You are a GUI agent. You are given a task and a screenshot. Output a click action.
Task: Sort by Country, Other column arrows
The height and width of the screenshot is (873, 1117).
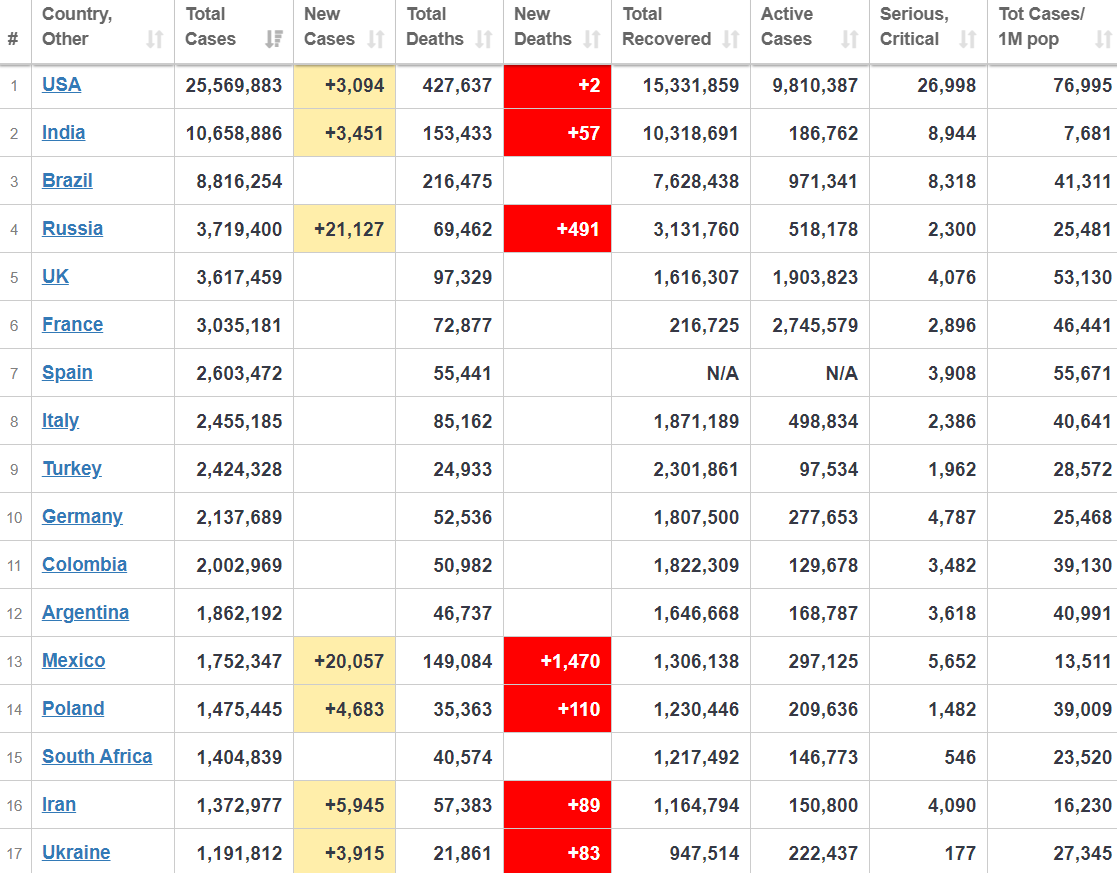(x=155, y=39)
